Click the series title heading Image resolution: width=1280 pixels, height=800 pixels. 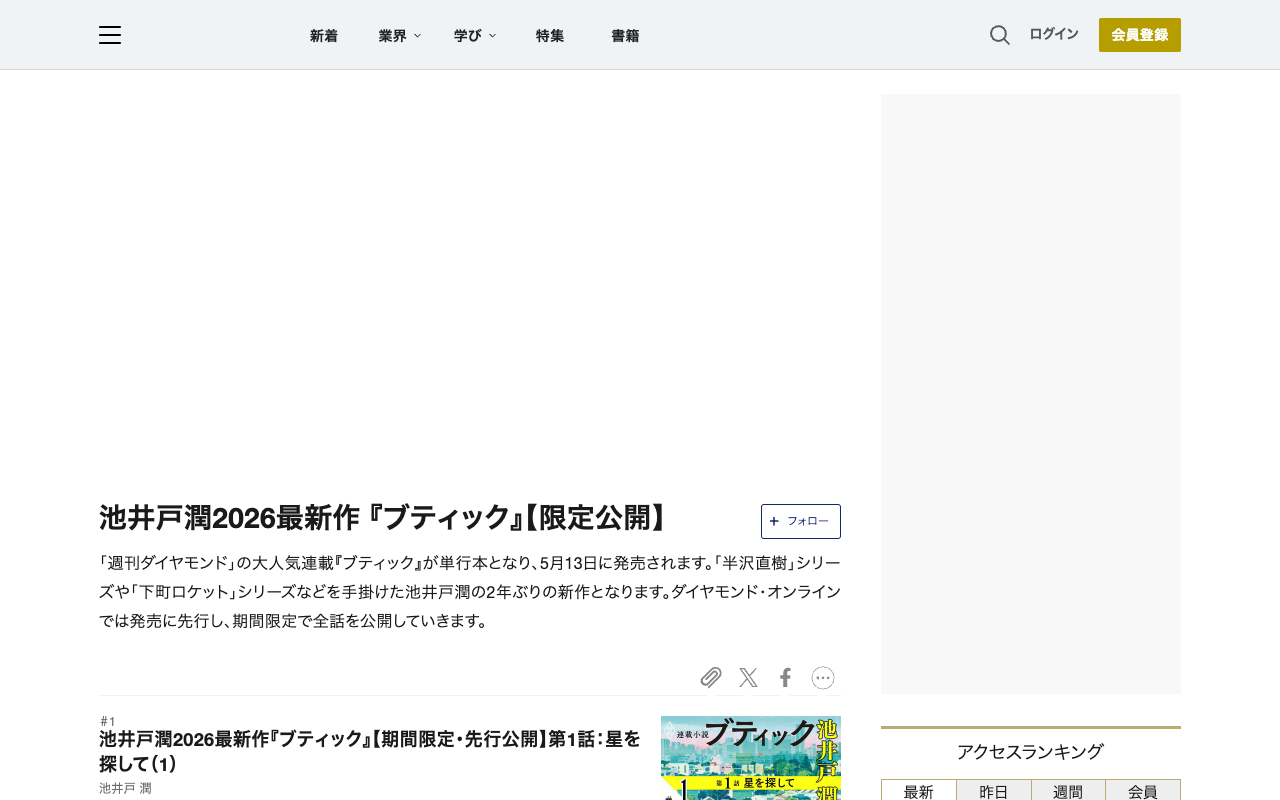[x=385, y=518]
